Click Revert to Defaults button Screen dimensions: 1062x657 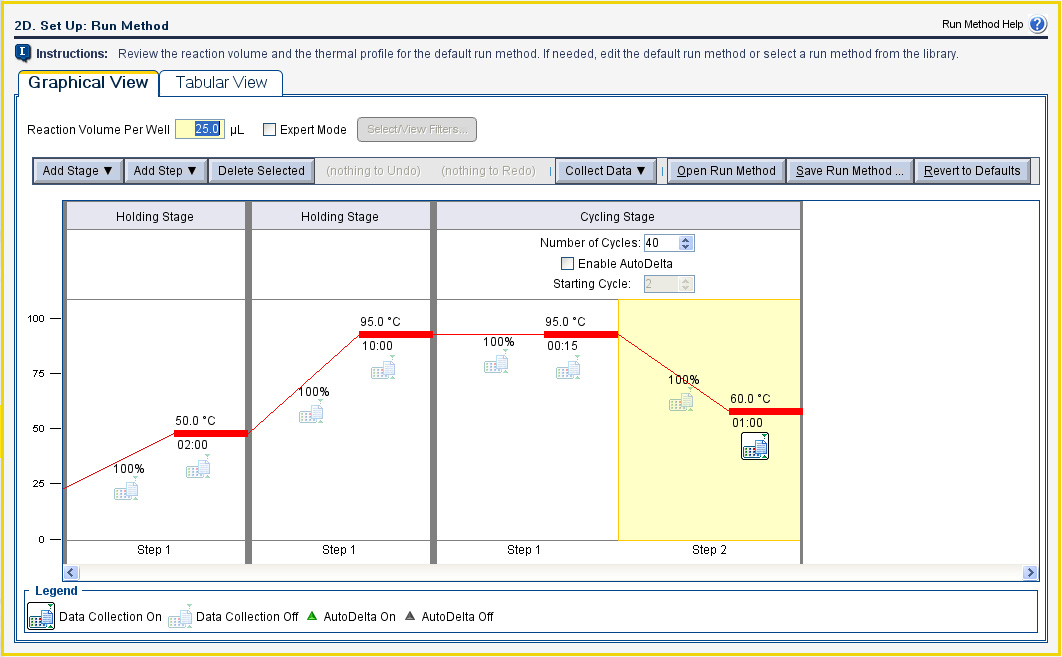click(971, 171)
